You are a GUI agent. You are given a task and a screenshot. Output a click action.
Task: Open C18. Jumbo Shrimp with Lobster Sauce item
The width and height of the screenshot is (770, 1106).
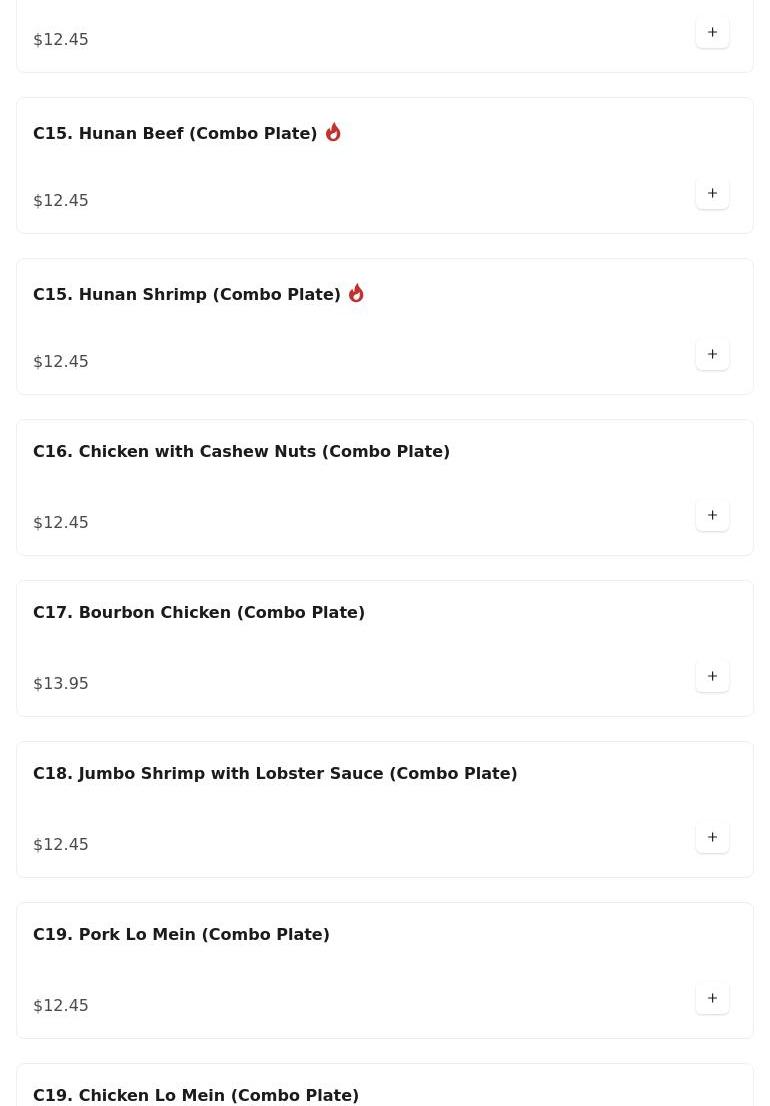[275, 773]
